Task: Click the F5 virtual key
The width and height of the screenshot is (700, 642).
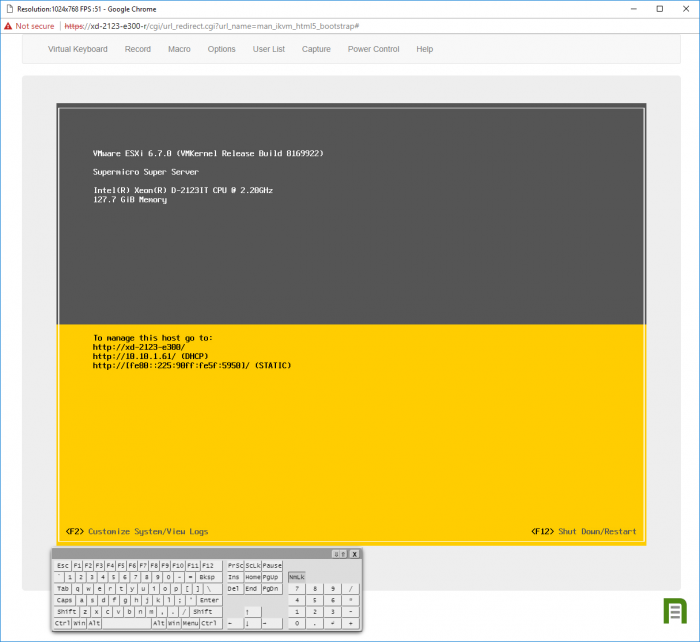Action: point(121,566)
